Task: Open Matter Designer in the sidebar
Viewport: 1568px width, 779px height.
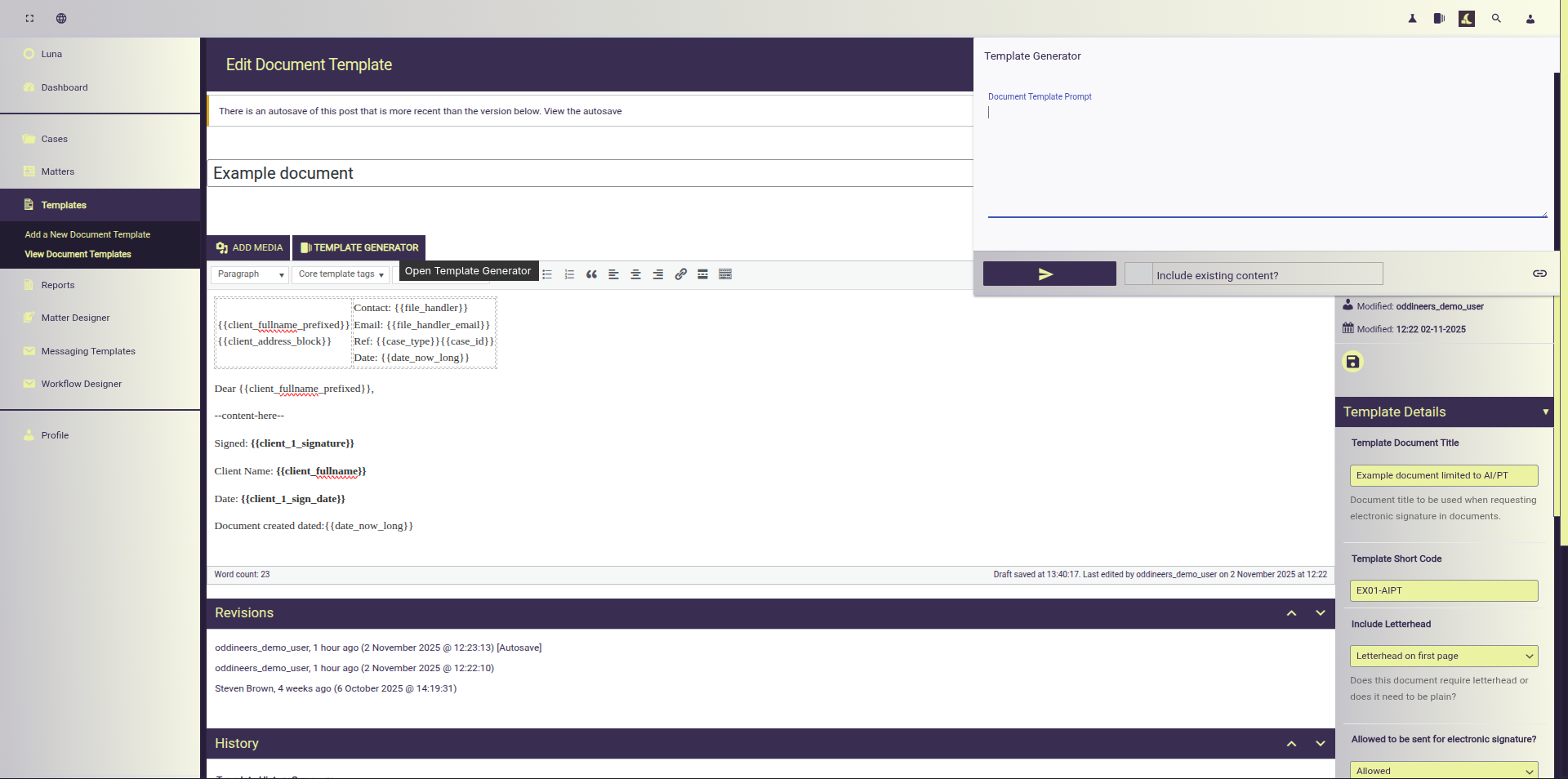Action: click(x=75, y=318)
